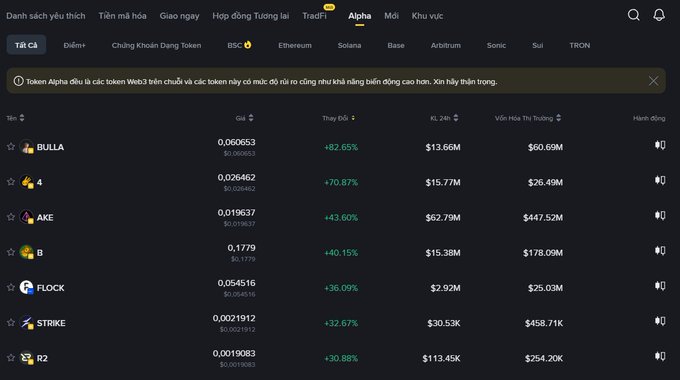
Task: Favorite the R2 token star
Action: pos(11,358)
